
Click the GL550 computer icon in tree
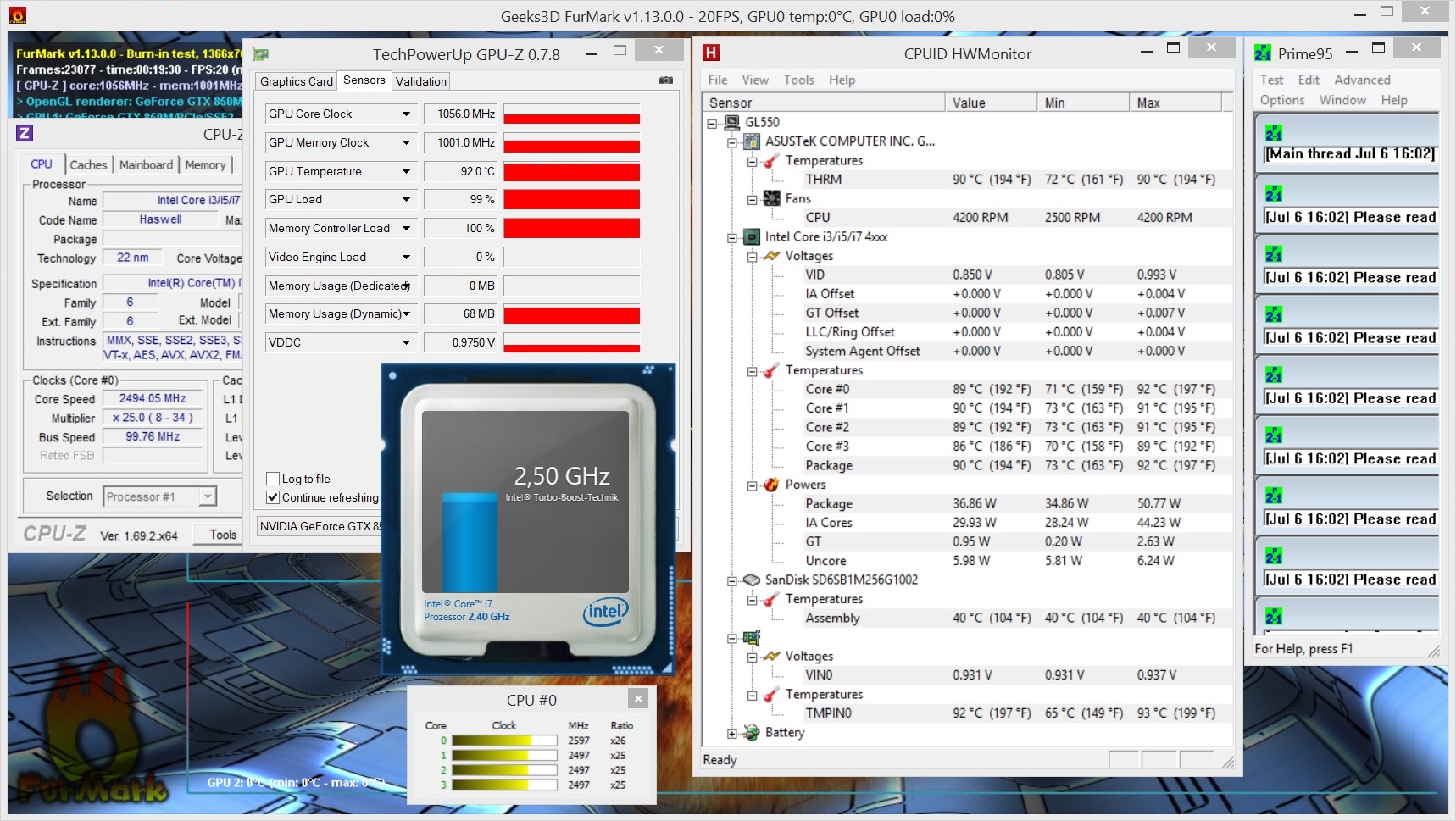coord(732,122)
